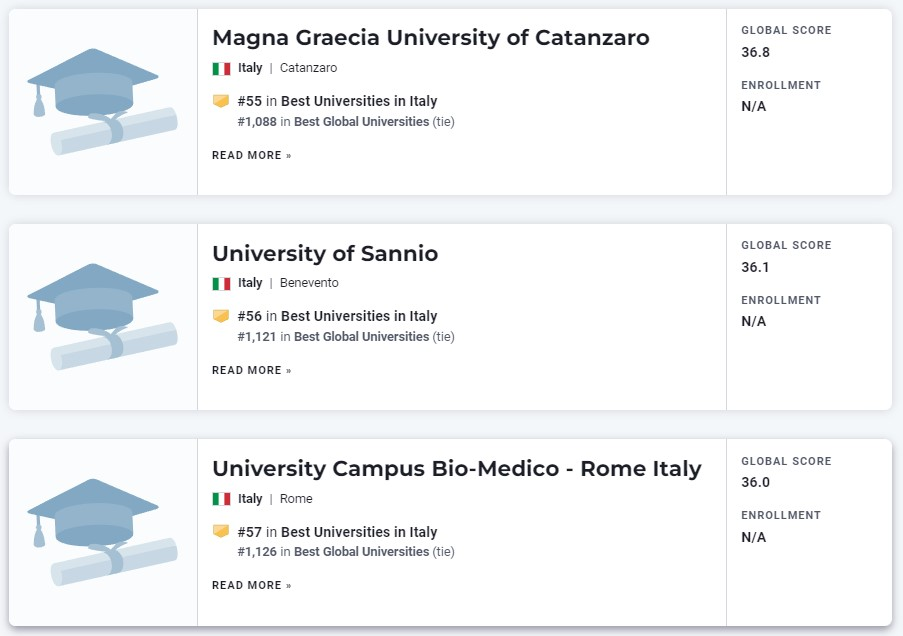Click Read More under Magna Graecia University
This screenshot has height=636, width=903.
coord(252,156)
